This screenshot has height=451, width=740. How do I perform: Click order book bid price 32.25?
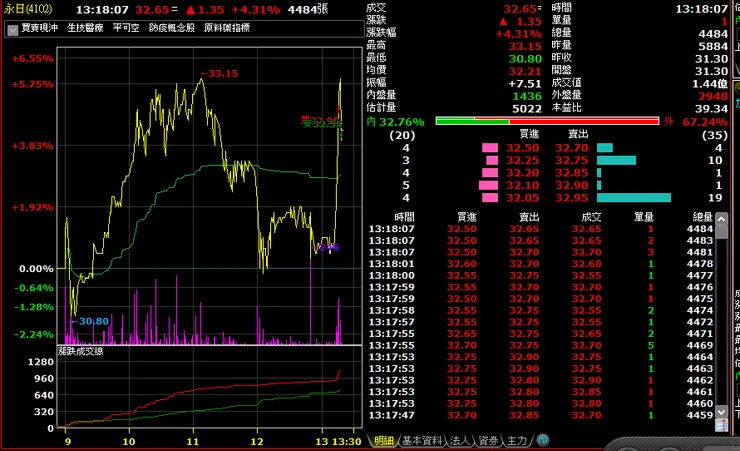coord(522,160)
